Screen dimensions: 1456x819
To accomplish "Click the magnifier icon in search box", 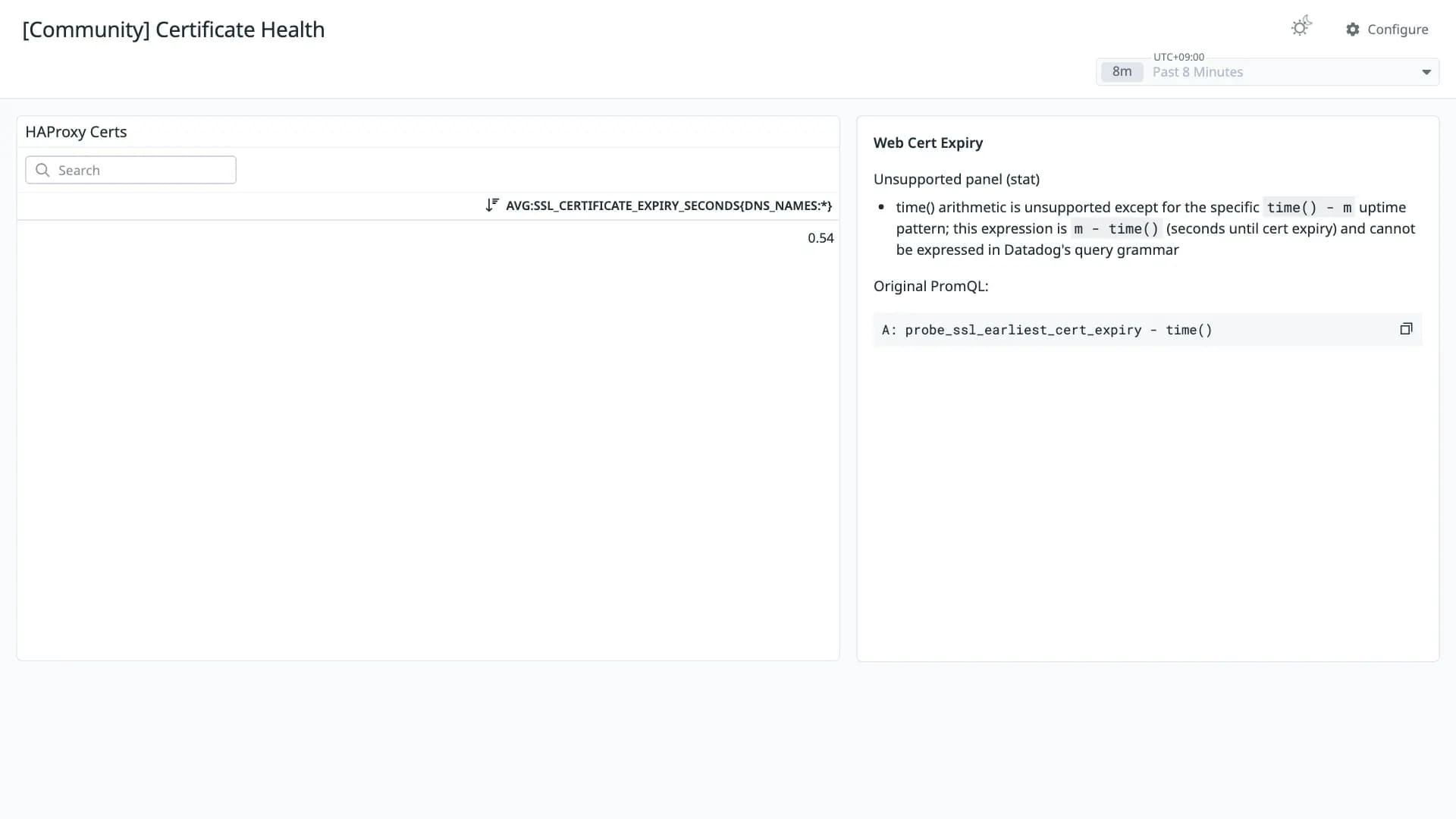I will click(42, 170).
